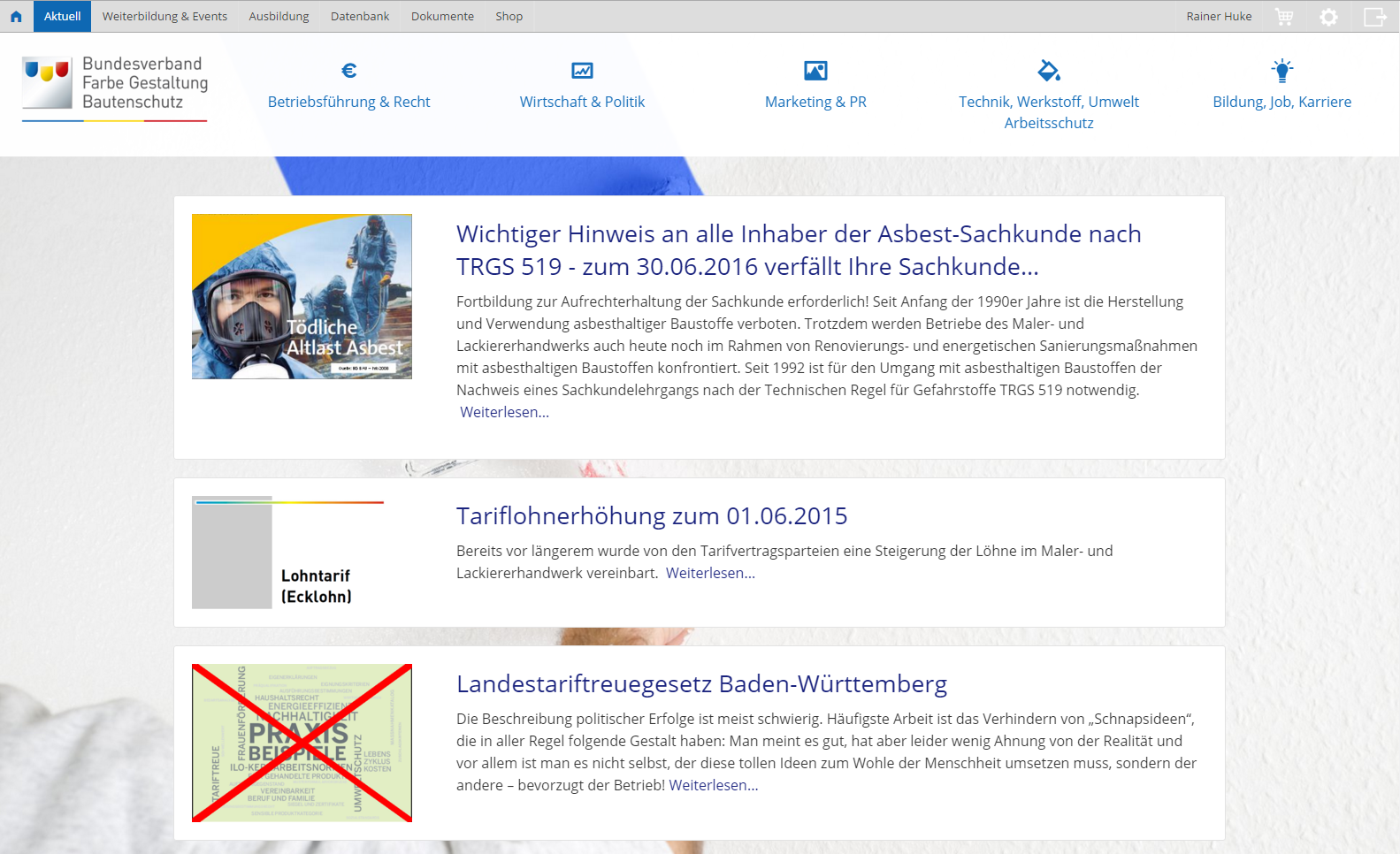Click Weiterlesen in the Asbest article
Viewport: 1400px width, 854px height.
504,412
